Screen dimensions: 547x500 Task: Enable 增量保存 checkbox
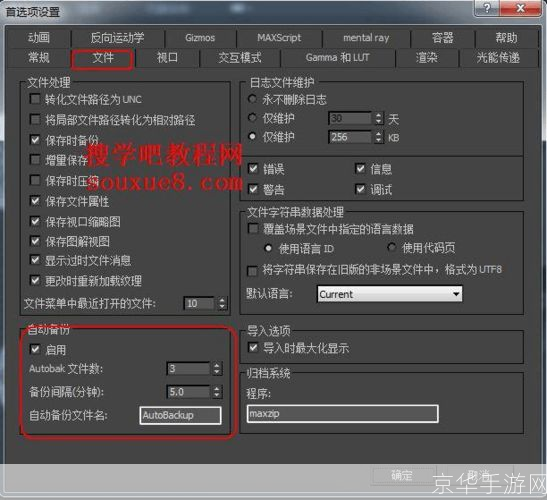pyautogui.click(x=35, y=160)
